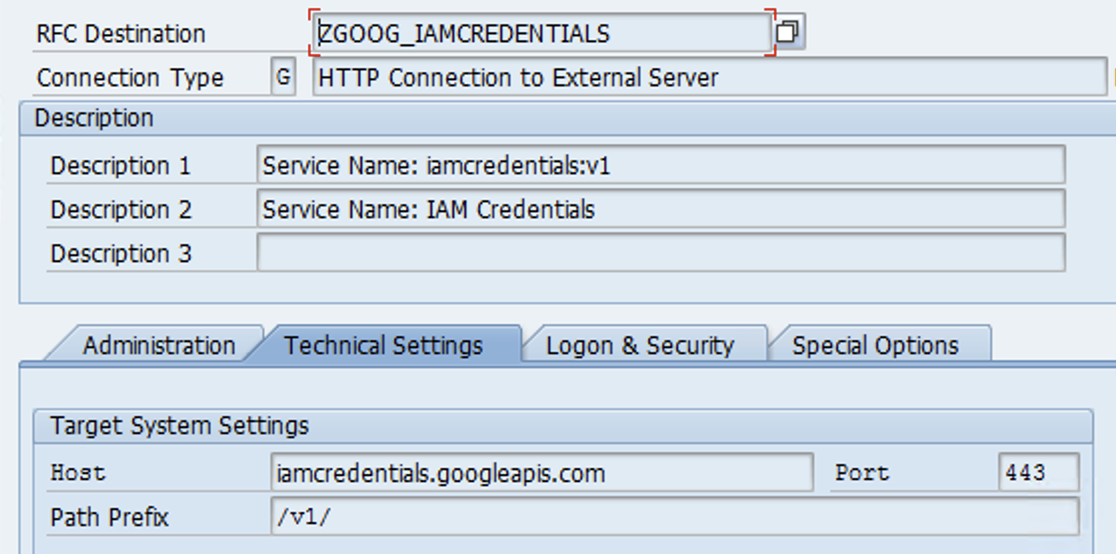Click the Description 1 input field
1116x554 pixels.
pyautogui.click(x=660, y=165)
